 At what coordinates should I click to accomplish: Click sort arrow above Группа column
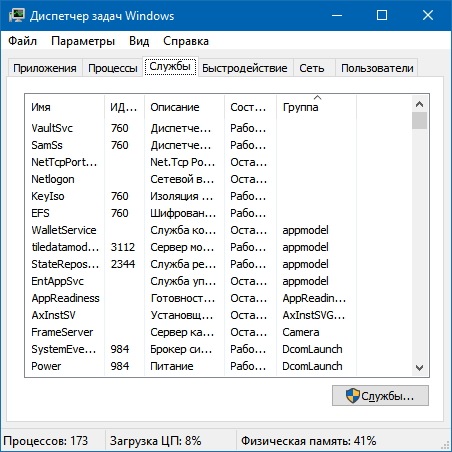click(x=318, y=98)
